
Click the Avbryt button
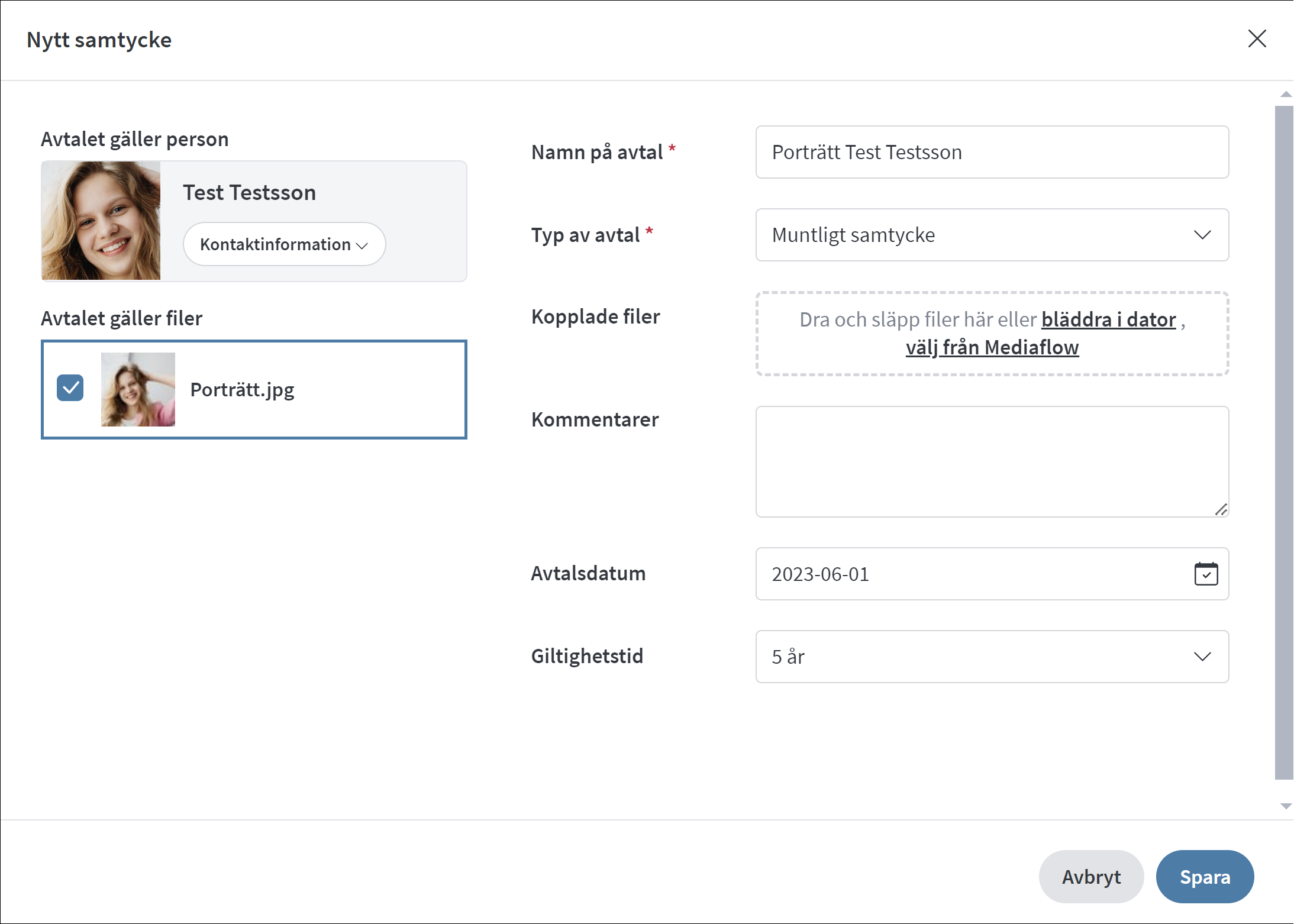[x=1090, y=877]
